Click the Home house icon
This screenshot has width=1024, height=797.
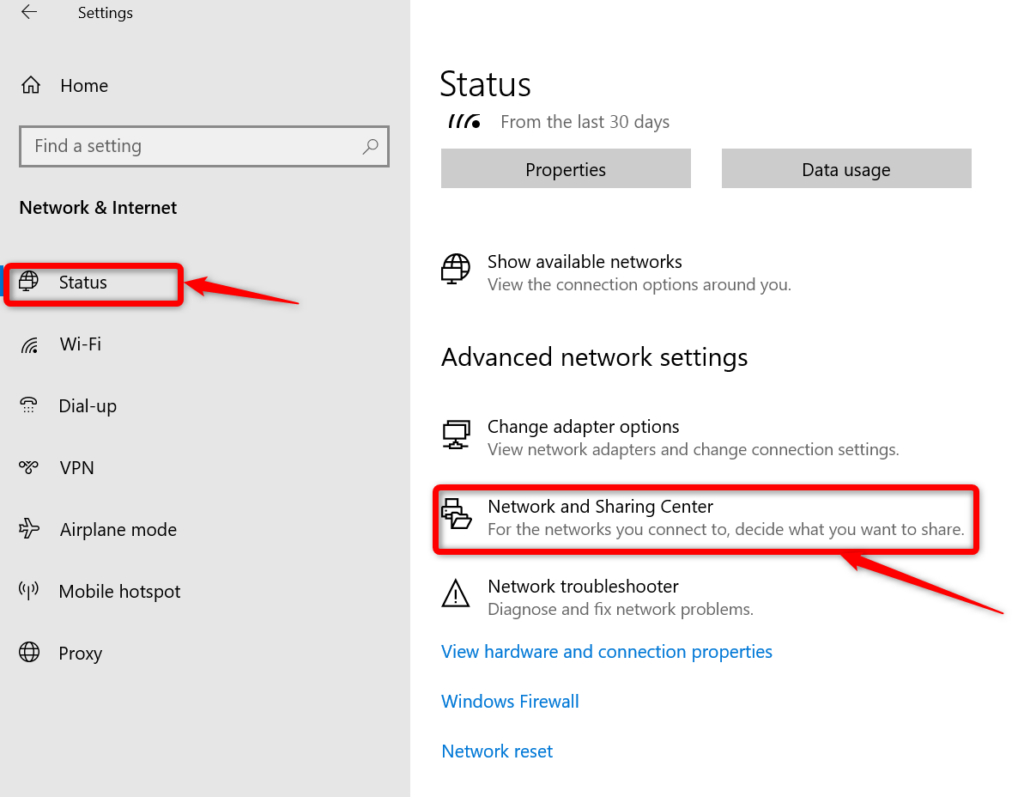click(x=30, y=86)
